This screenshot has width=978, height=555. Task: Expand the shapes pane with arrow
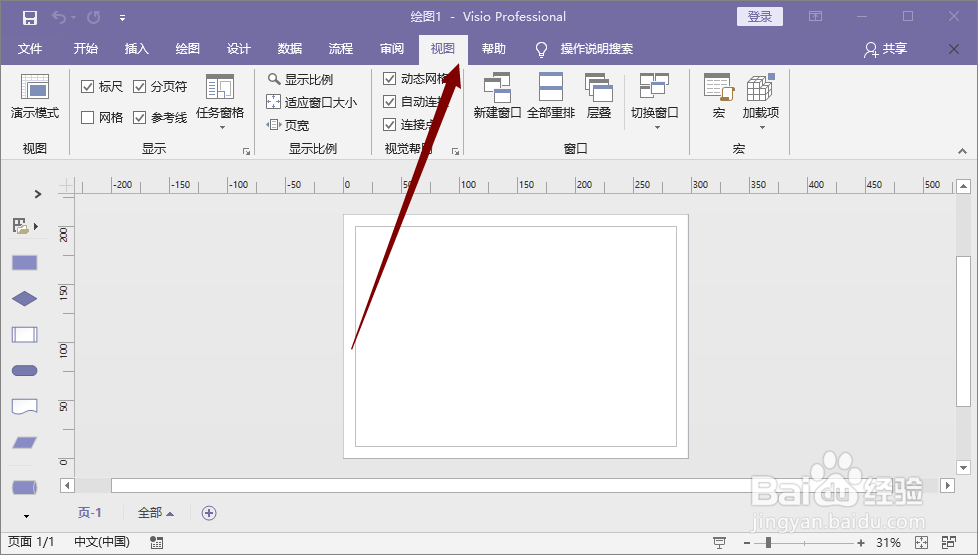(x=38, y=194)
